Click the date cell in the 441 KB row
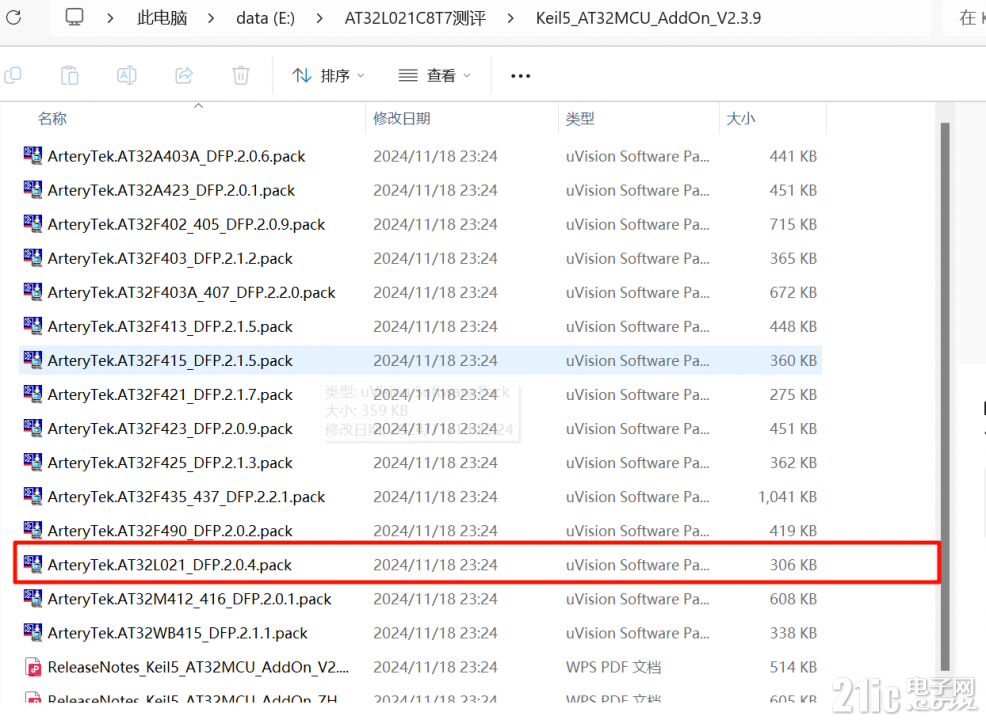 tap(435, 156)
